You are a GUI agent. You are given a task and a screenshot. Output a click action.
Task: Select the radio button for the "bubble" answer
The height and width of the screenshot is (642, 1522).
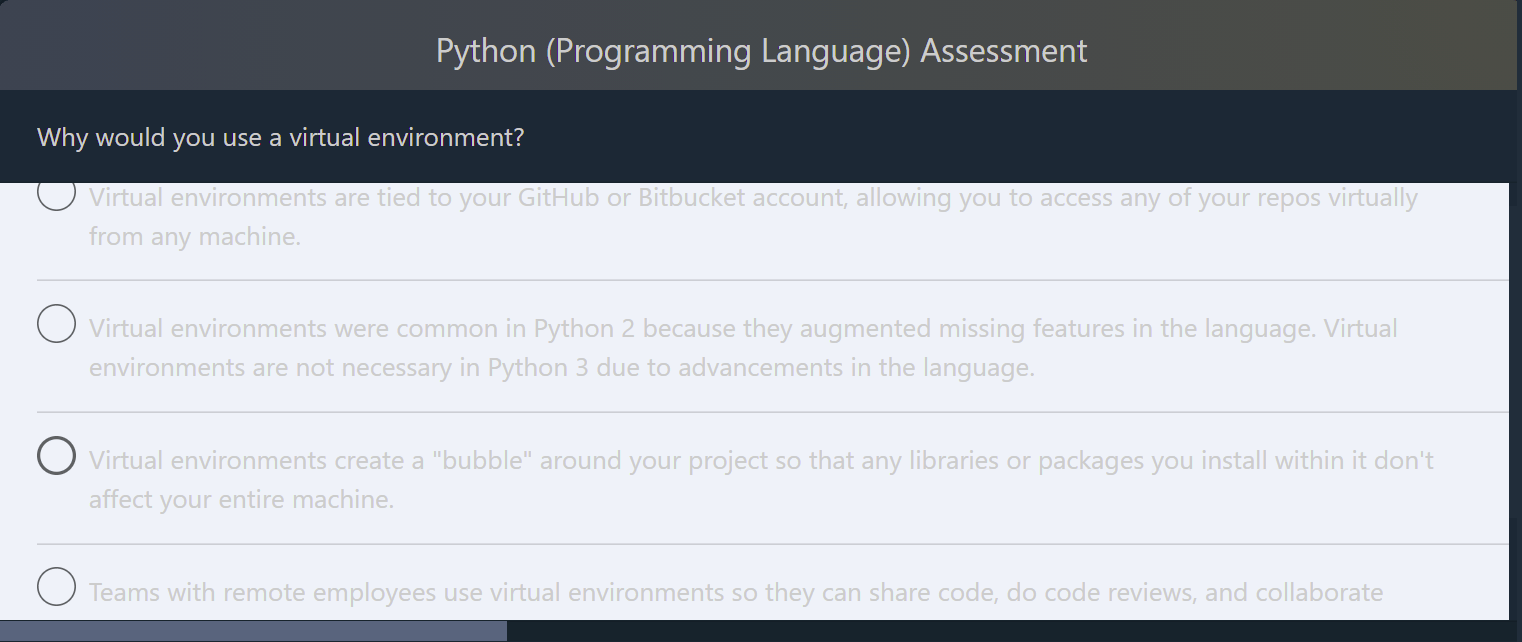click(56, 455)
